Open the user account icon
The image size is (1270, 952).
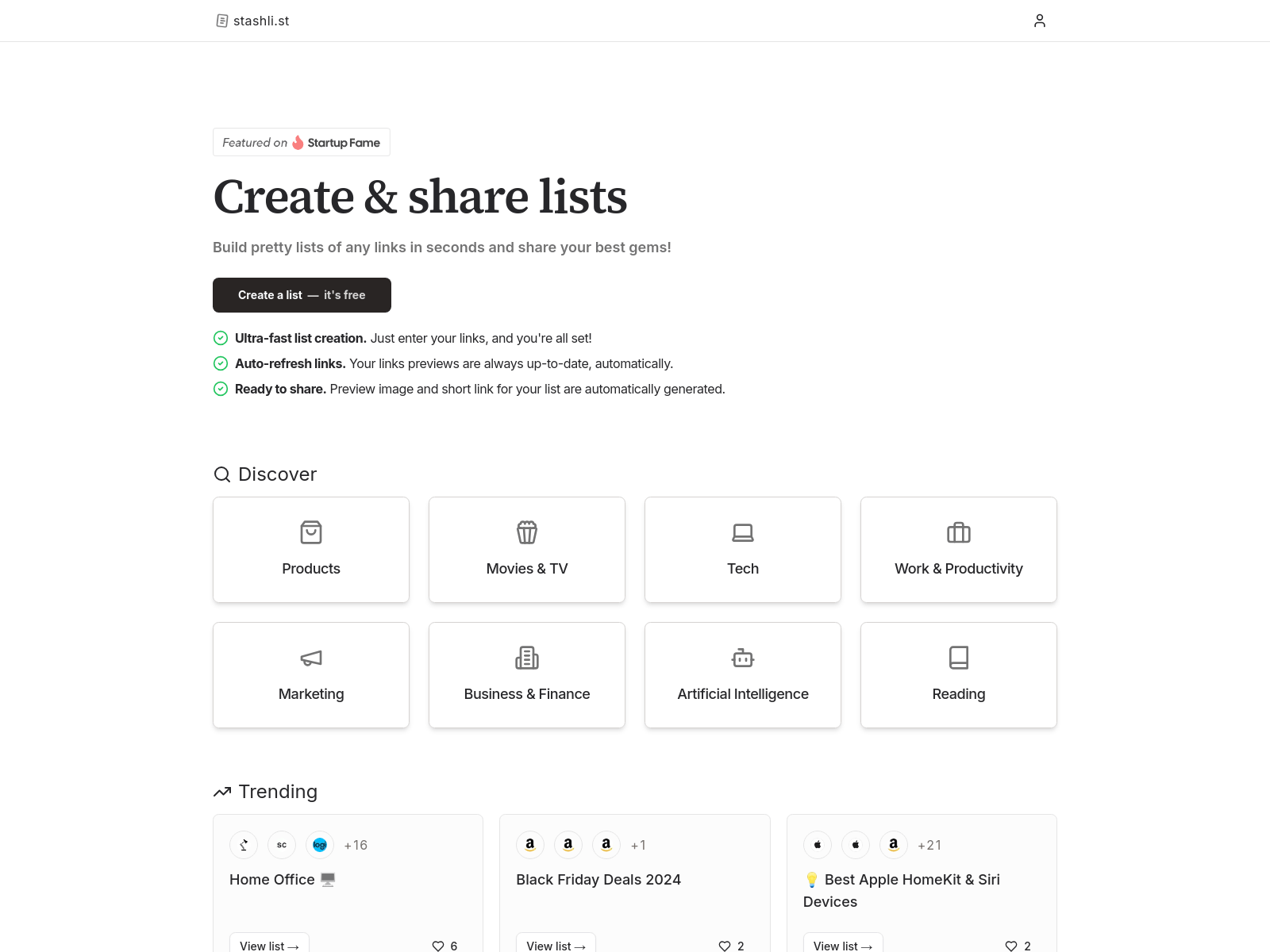coord(1040,21)
